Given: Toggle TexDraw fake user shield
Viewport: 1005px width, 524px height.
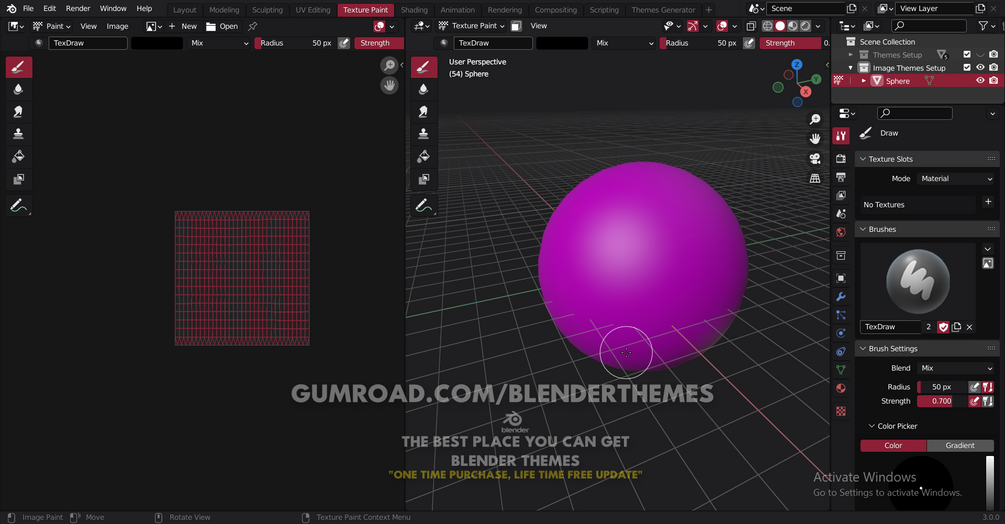Looking at the screenshot, I should 943,327.
